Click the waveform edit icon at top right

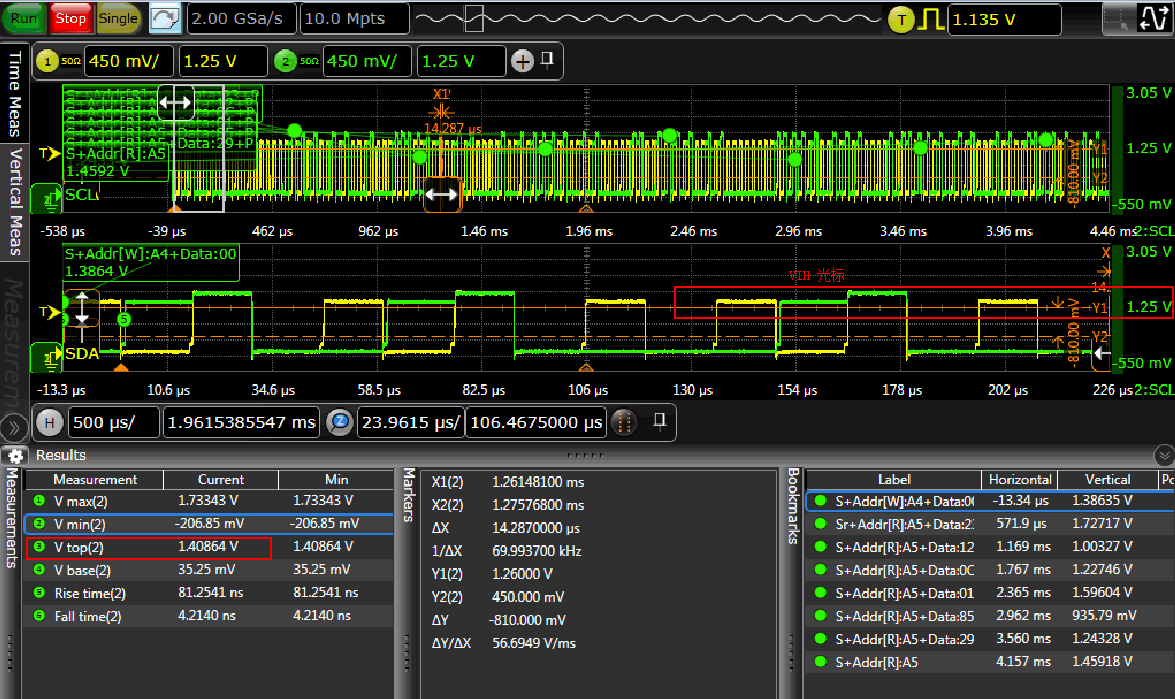pos(1155,19)
